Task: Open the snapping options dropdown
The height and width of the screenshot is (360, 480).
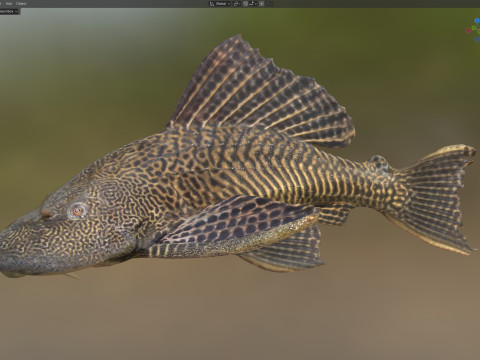Action: point(253,4)
